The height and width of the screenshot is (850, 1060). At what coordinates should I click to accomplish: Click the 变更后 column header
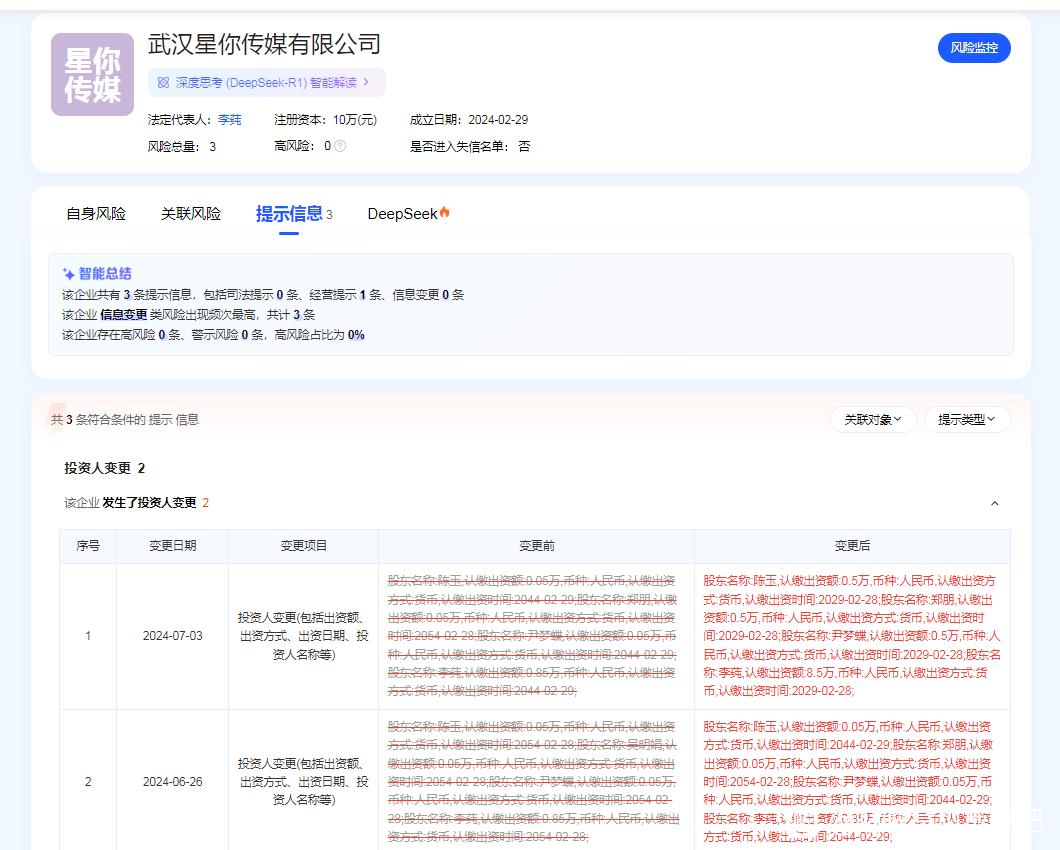coord(852,546)
